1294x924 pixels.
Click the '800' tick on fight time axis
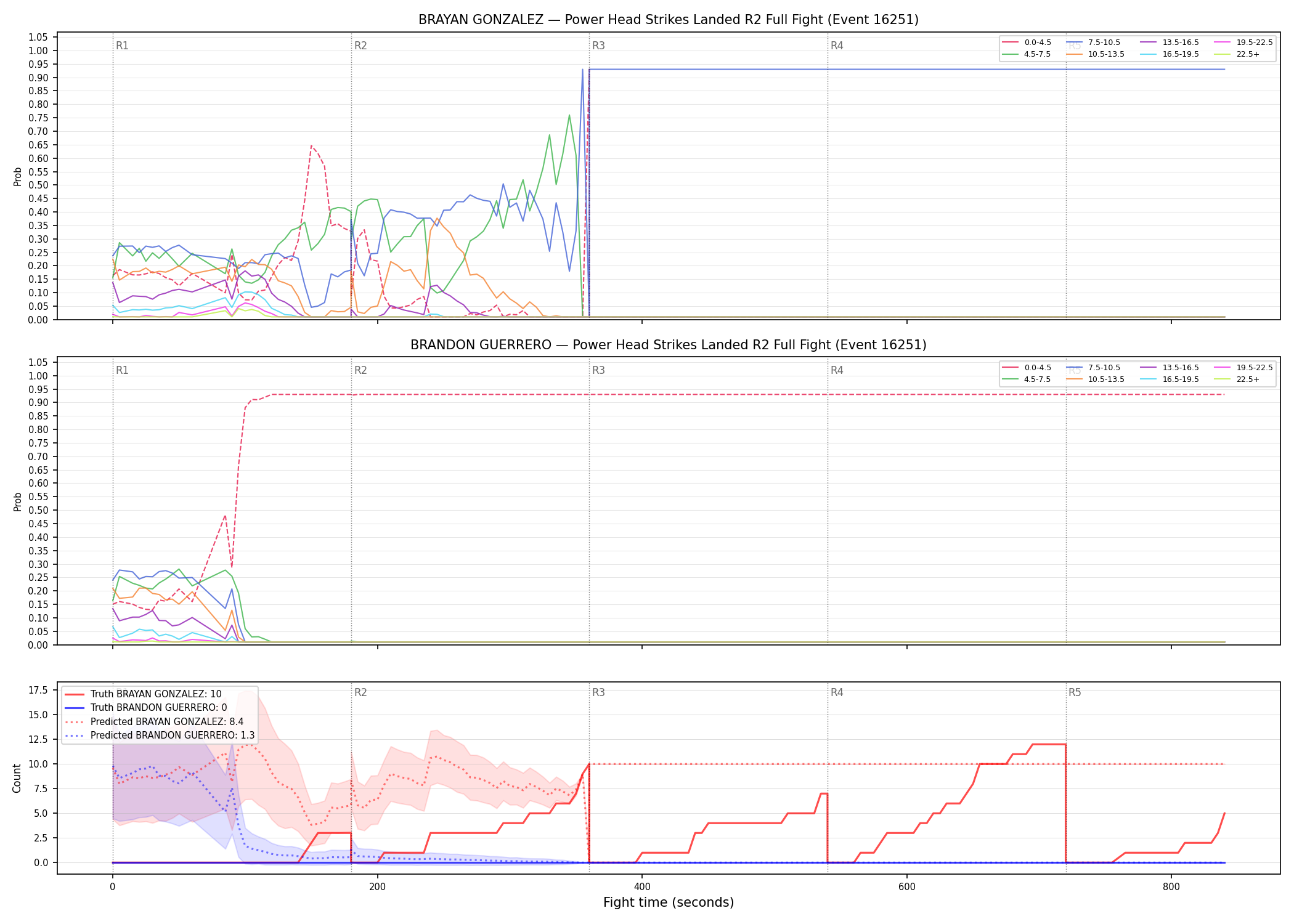[1171, 887]
